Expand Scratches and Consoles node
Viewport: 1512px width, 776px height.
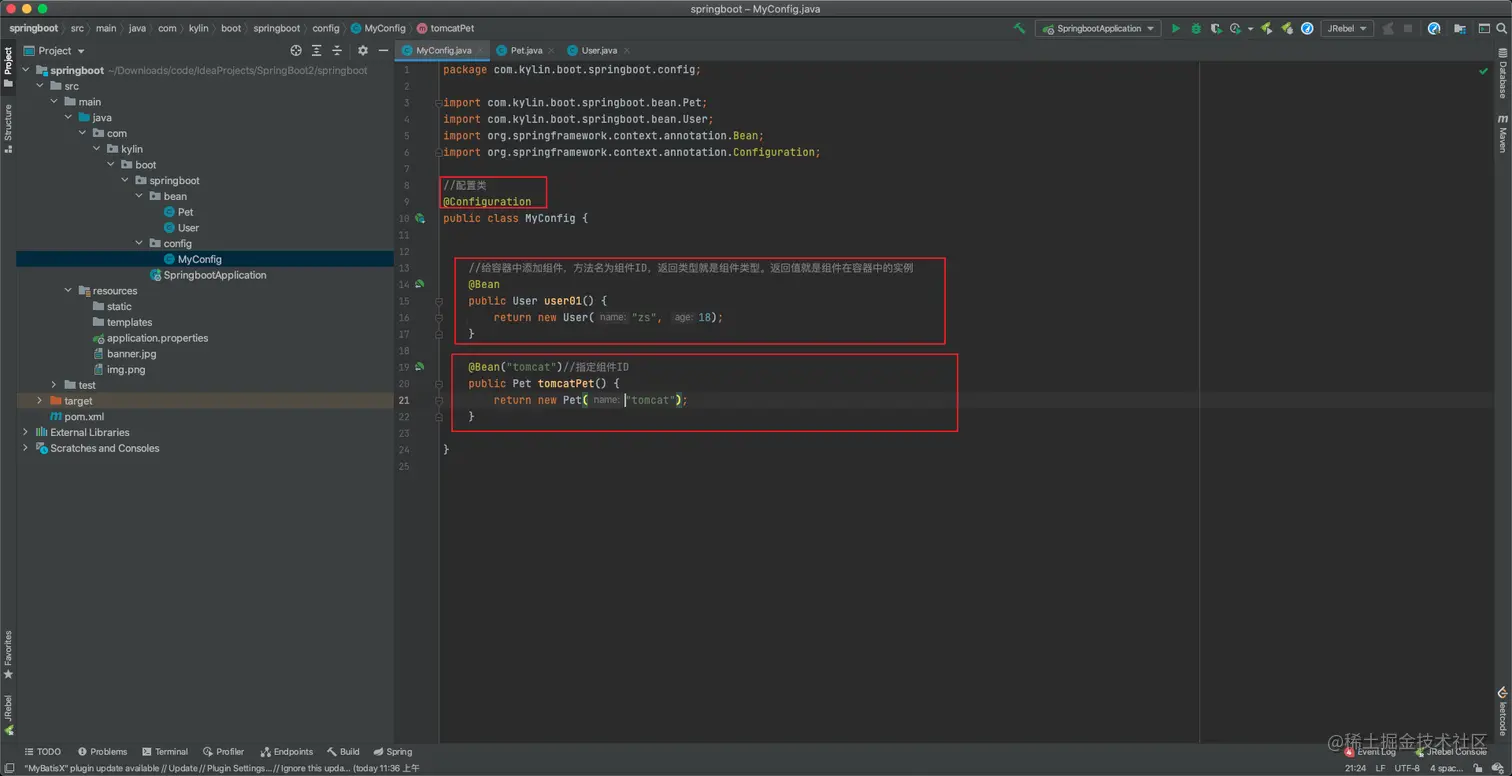point(26,448)
